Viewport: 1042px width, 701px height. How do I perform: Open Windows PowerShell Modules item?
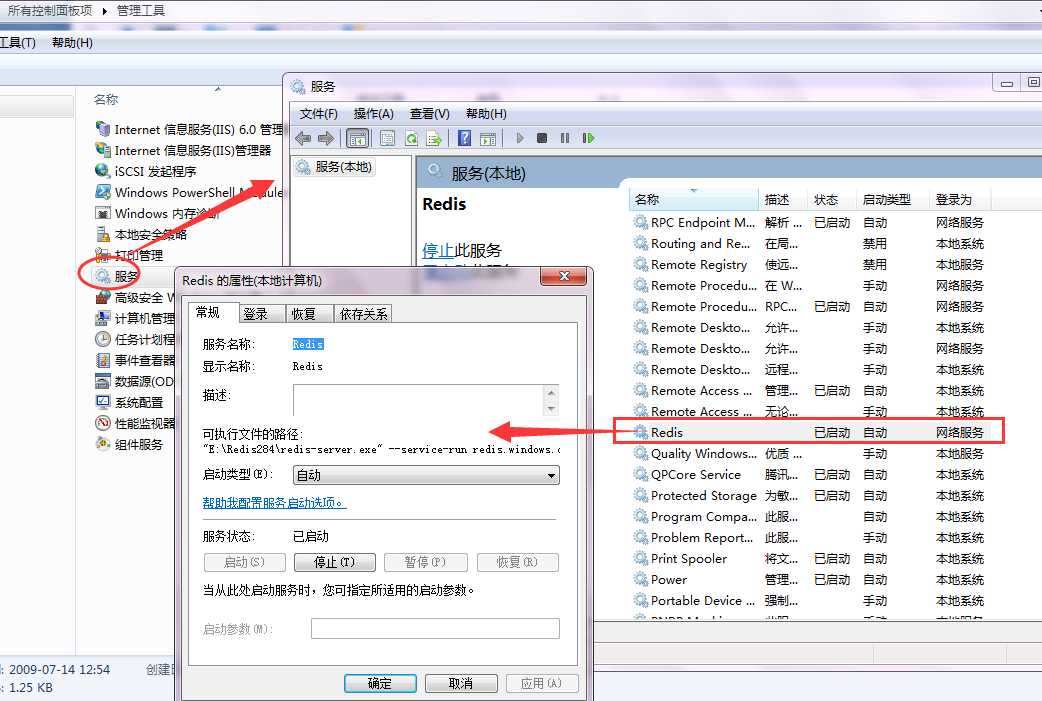pyautogui.click(x=189, y=192)
